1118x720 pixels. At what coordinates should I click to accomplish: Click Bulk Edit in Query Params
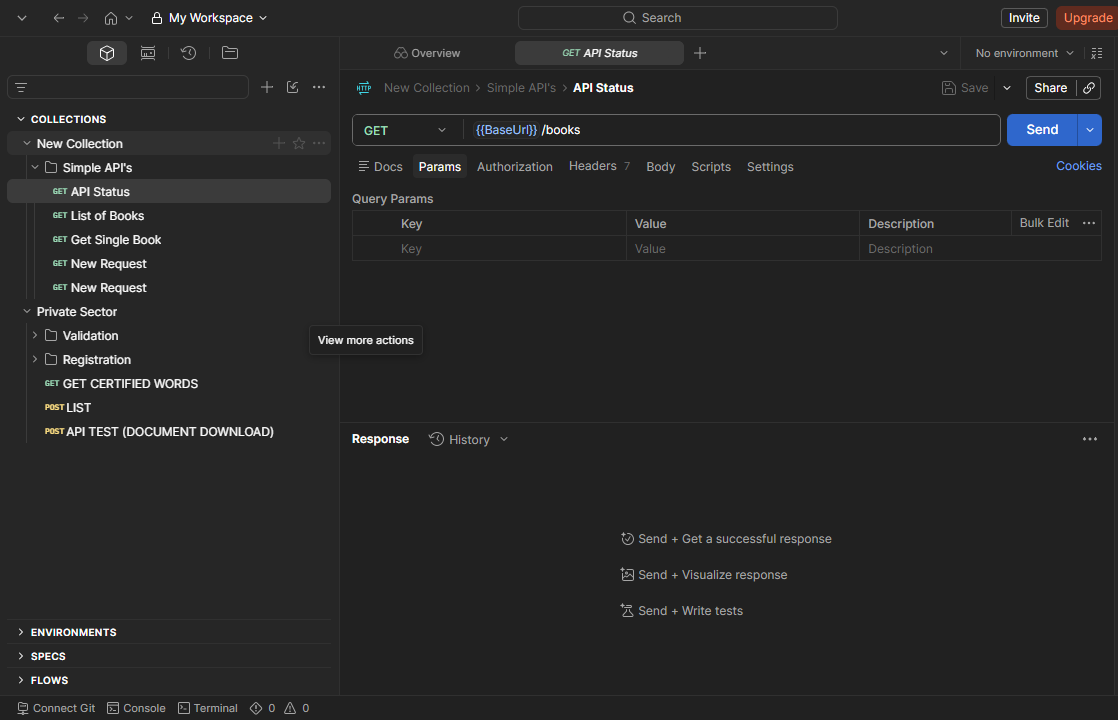(1044, 223)
